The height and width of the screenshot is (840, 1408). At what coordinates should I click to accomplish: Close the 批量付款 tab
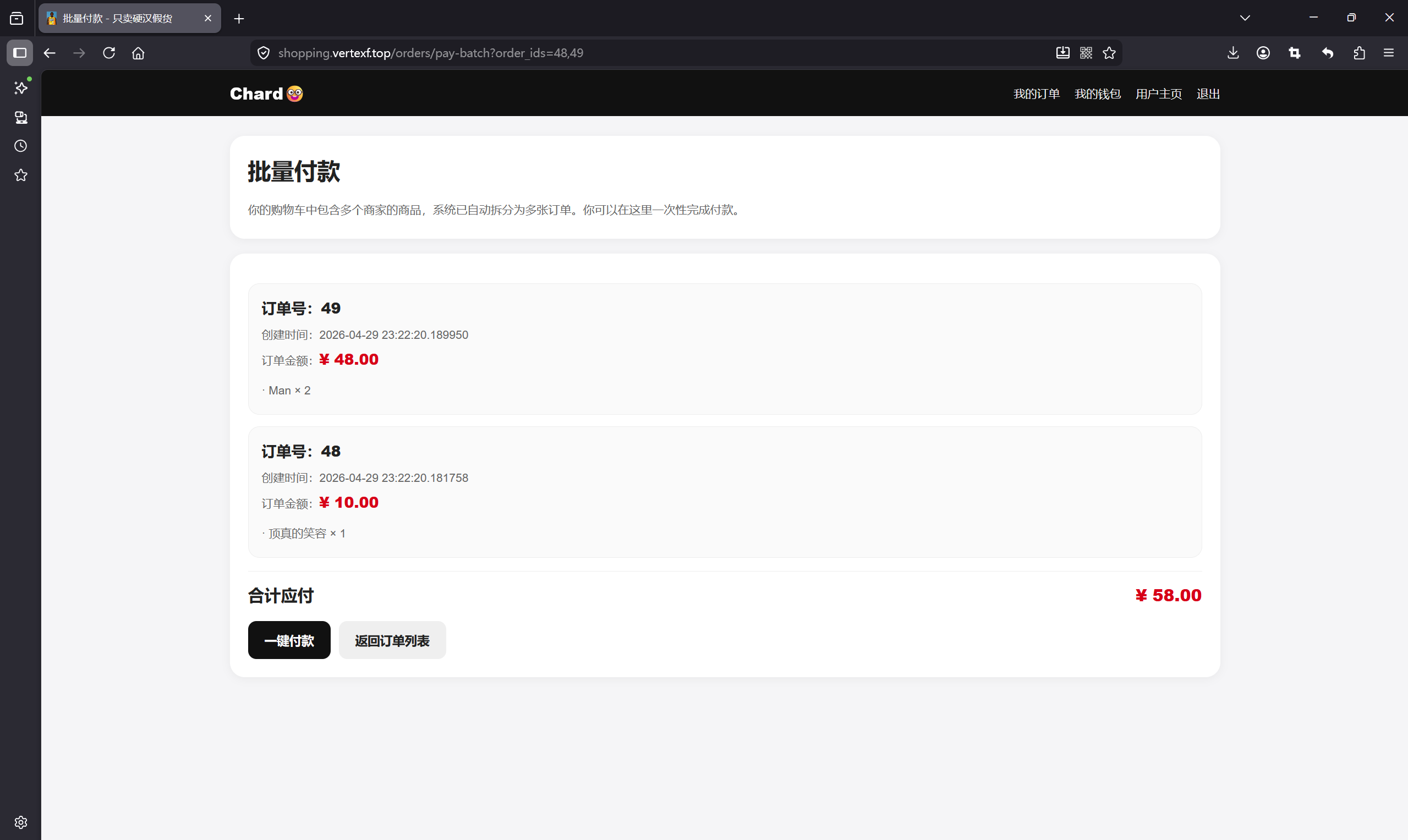pyautogui.click(x=208, y=18)
